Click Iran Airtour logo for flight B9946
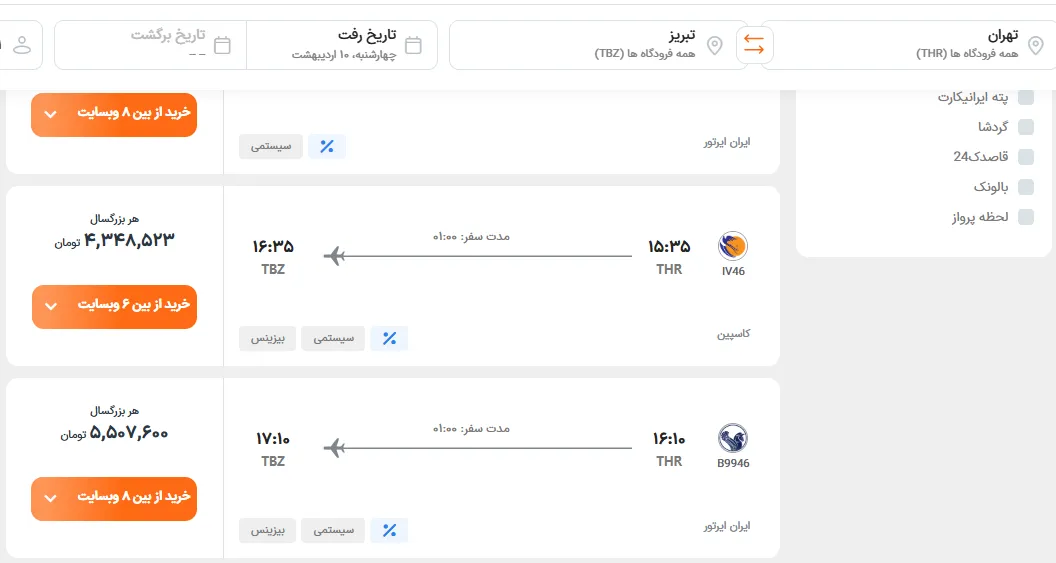The width and height of the screenshot is (1056, 563). (733, 438)
